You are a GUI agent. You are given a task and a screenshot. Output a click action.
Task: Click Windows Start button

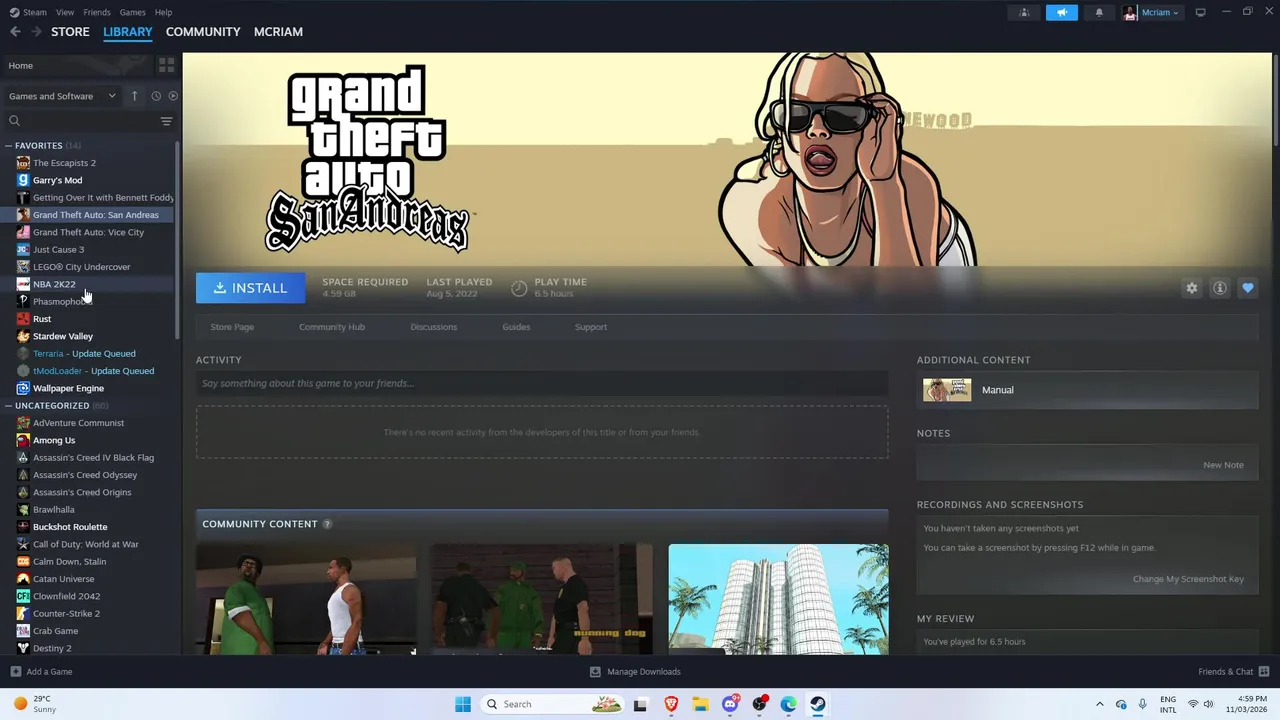[x=462, y=704]
